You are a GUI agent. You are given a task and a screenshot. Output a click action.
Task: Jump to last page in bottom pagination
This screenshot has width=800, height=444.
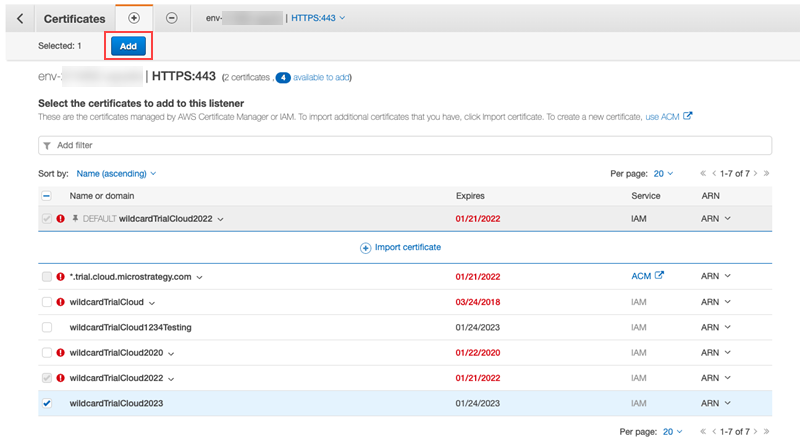[x=767, y=431]
